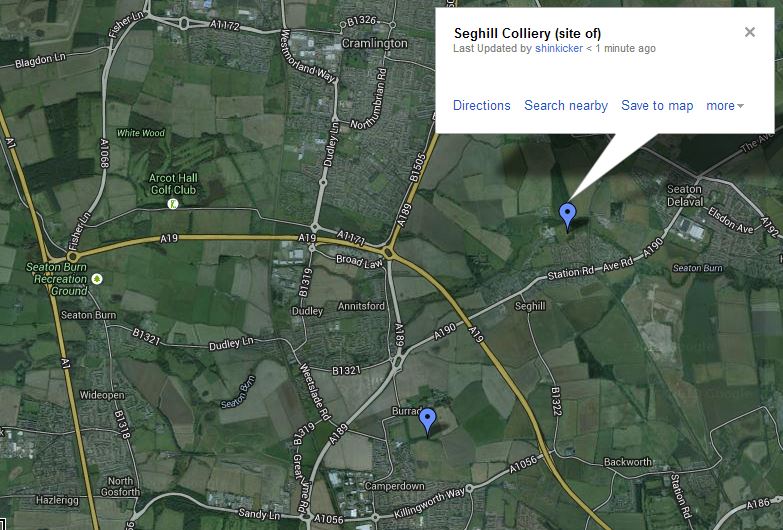
Task: Click the Seghill Colliery (site of) title
Action: [x=527, y=33]
